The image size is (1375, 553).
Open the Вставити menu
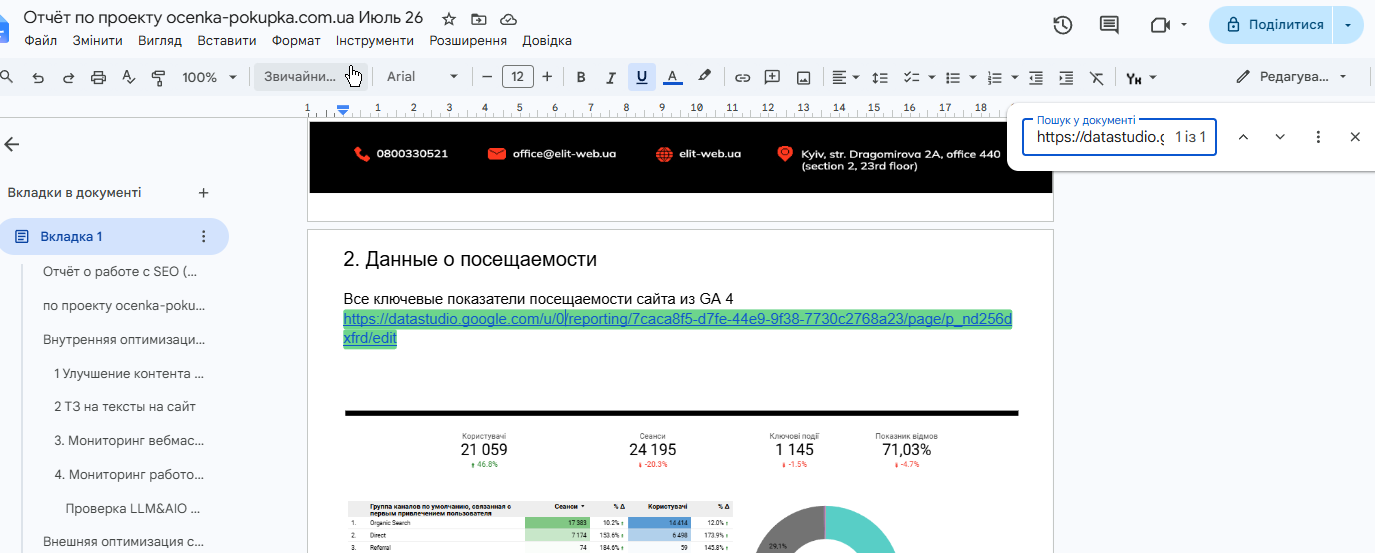coord(227,41)
